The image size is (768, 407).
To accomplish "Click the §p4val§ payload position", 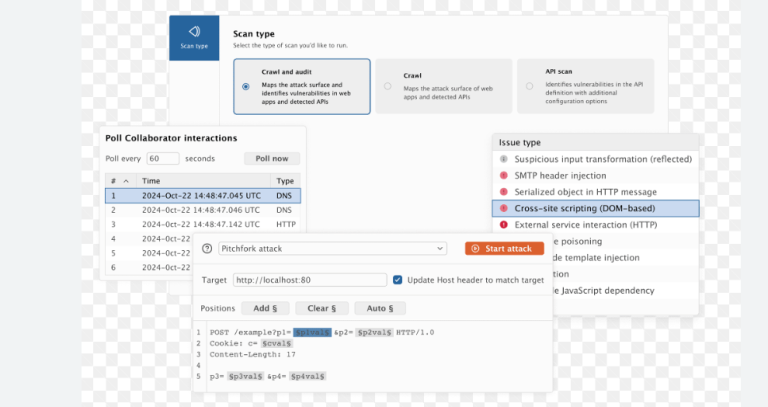I will click(x=308, y=377).
